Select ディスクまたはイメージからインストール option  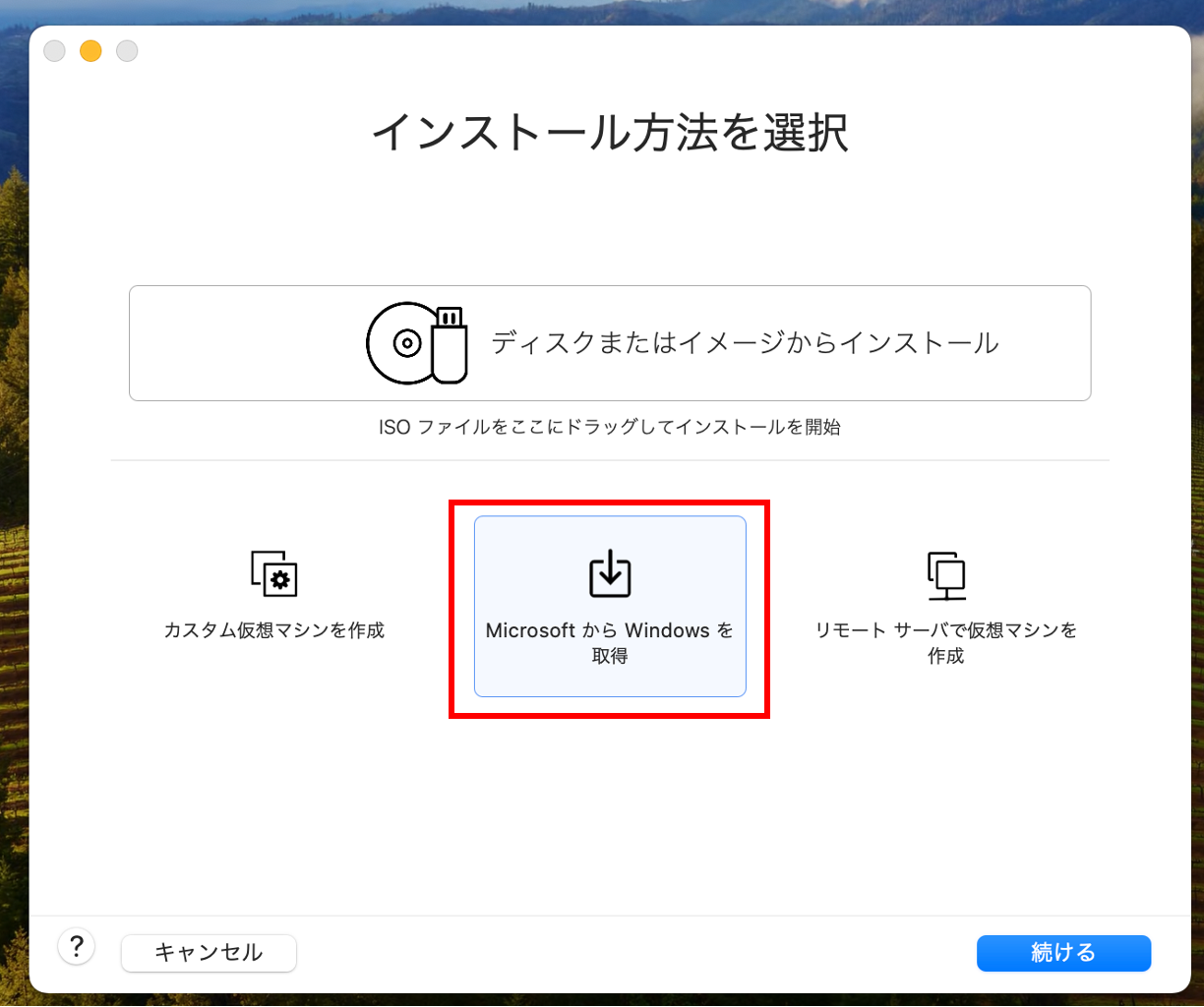[610, 343]
